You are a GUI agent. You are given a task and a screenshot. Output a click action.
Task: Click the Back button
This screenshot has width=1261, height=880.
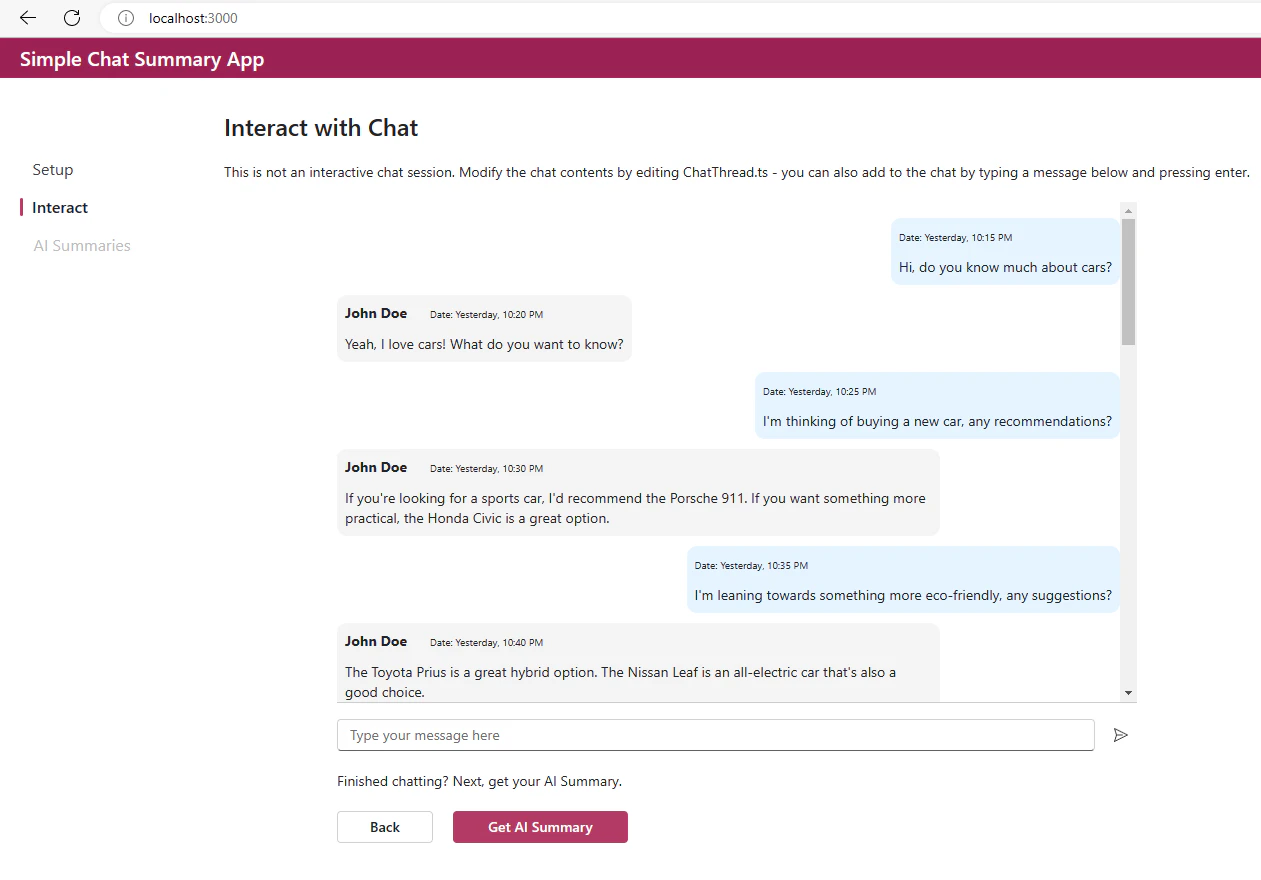pyautogui.click(x=385, y=827)
